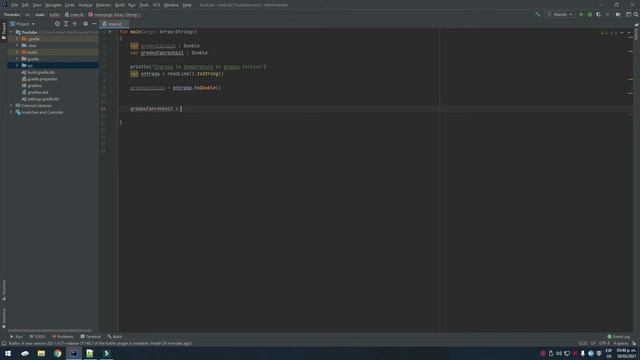Open the Code menu
This screenshot has width=640, height=360.
point(70,5)
